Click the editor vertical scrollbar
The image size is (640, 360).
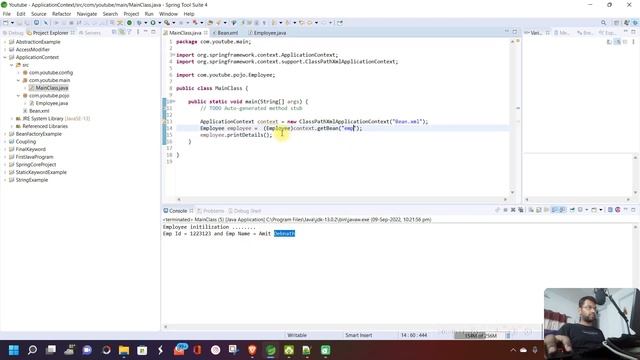[x=512, y=116]
